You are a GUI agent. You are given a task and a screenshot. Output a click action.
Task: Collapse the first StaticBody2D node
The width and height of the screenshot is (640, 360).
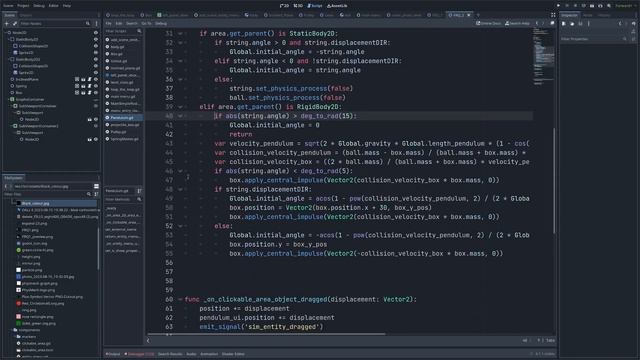pos(9,39)
